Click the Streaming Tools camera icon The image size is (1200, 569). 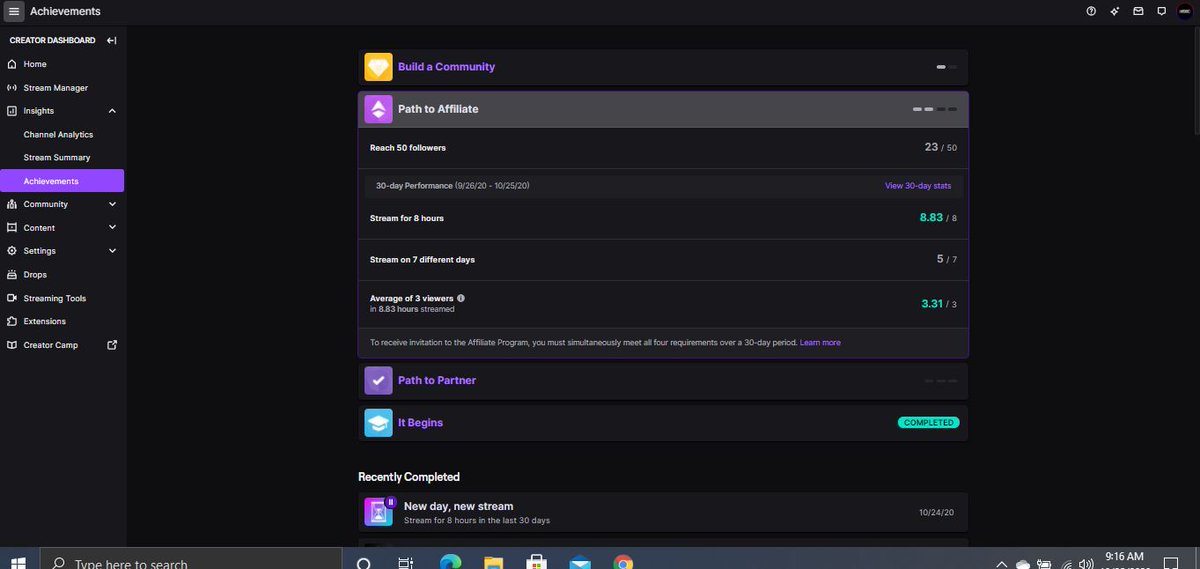[12, 298]
